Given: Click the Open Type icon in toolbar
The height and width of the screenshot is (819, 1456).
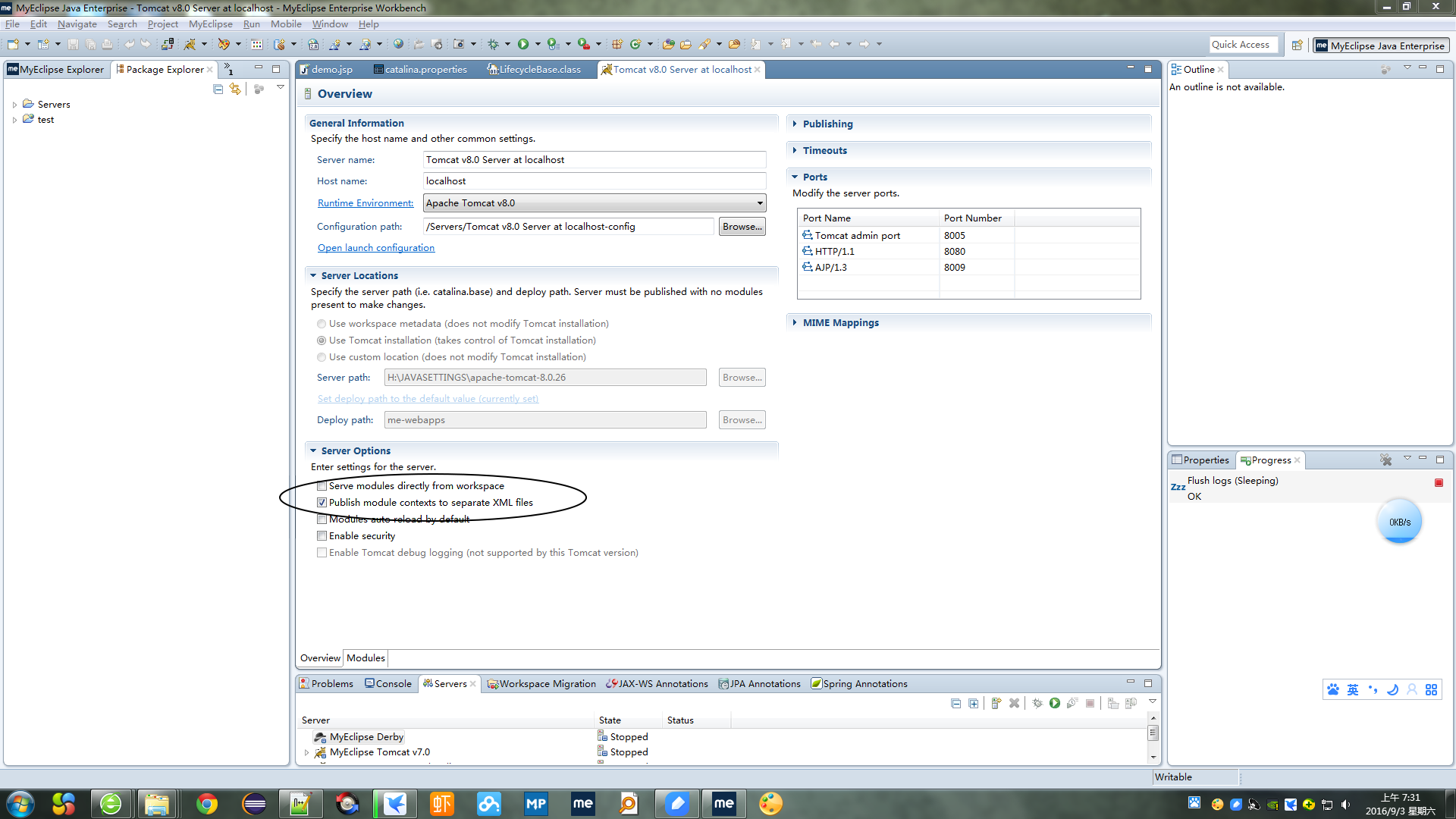Looking at the screenshot, I should 667,44.
